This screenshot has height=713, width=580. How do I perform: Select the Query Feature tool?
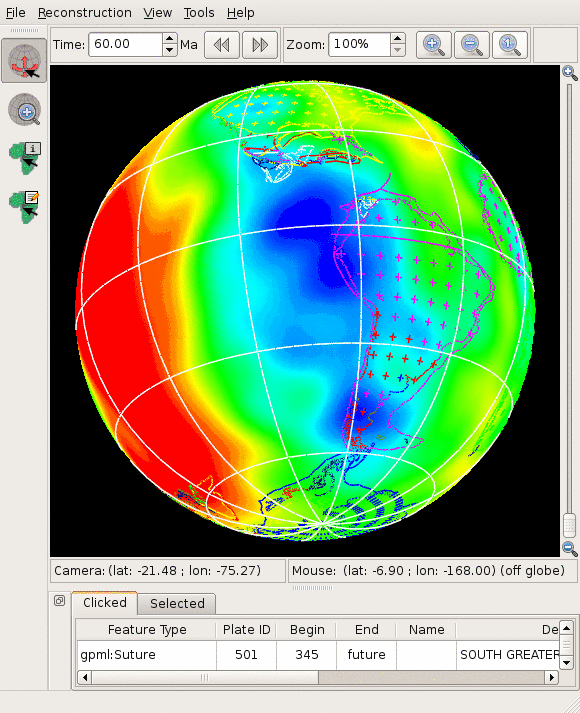24,158
